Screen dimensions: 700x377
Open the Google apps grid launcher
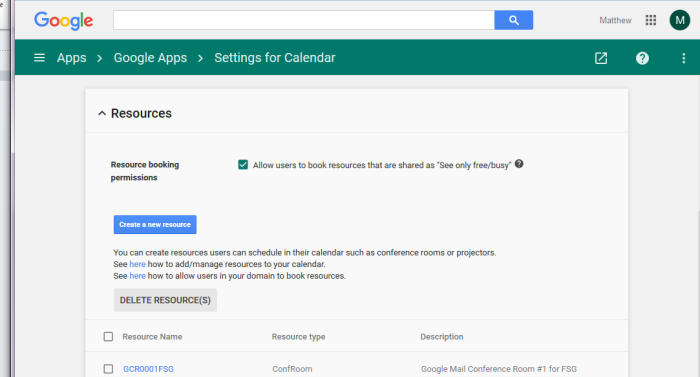pyautogui.click(x=650, y=20)
